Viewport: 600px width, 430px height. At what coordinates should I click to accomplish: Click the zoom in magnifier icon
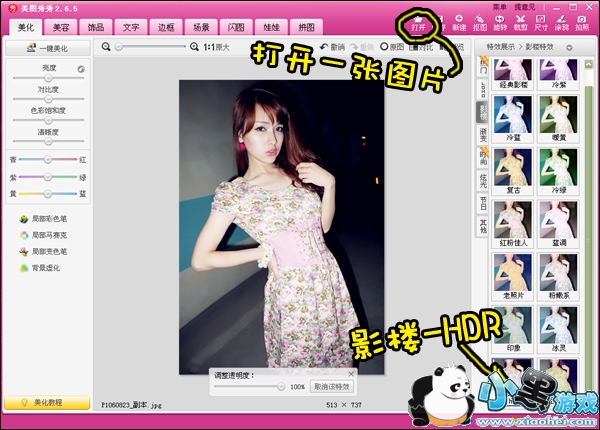[x=194, y=47]
